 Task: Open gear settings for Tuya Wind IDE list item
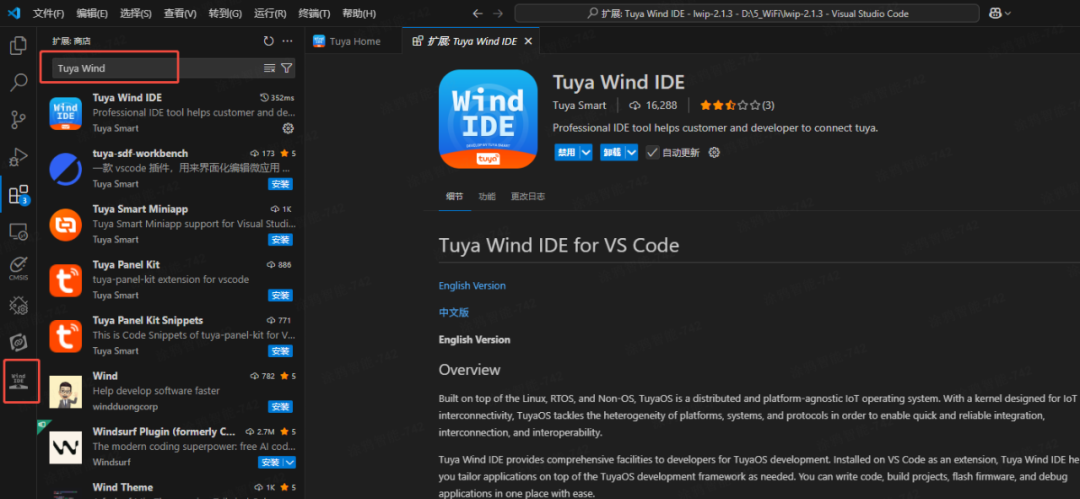[x=288, y=128]
